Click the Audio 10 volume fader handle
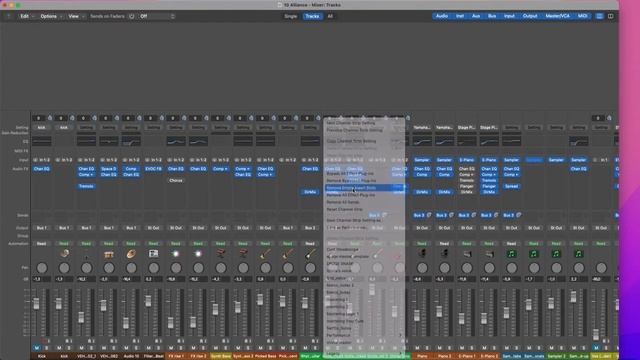The width and height of the screenshot is (640, 360). 126,323
